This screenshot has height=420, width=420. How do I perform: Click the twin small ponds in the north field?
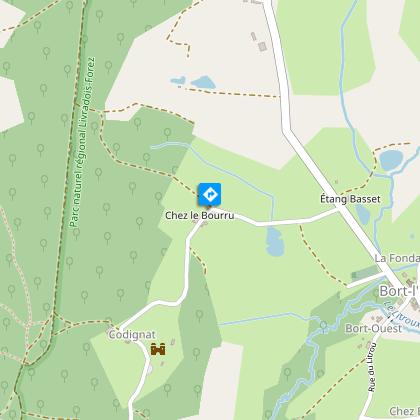tap(193, 82)
